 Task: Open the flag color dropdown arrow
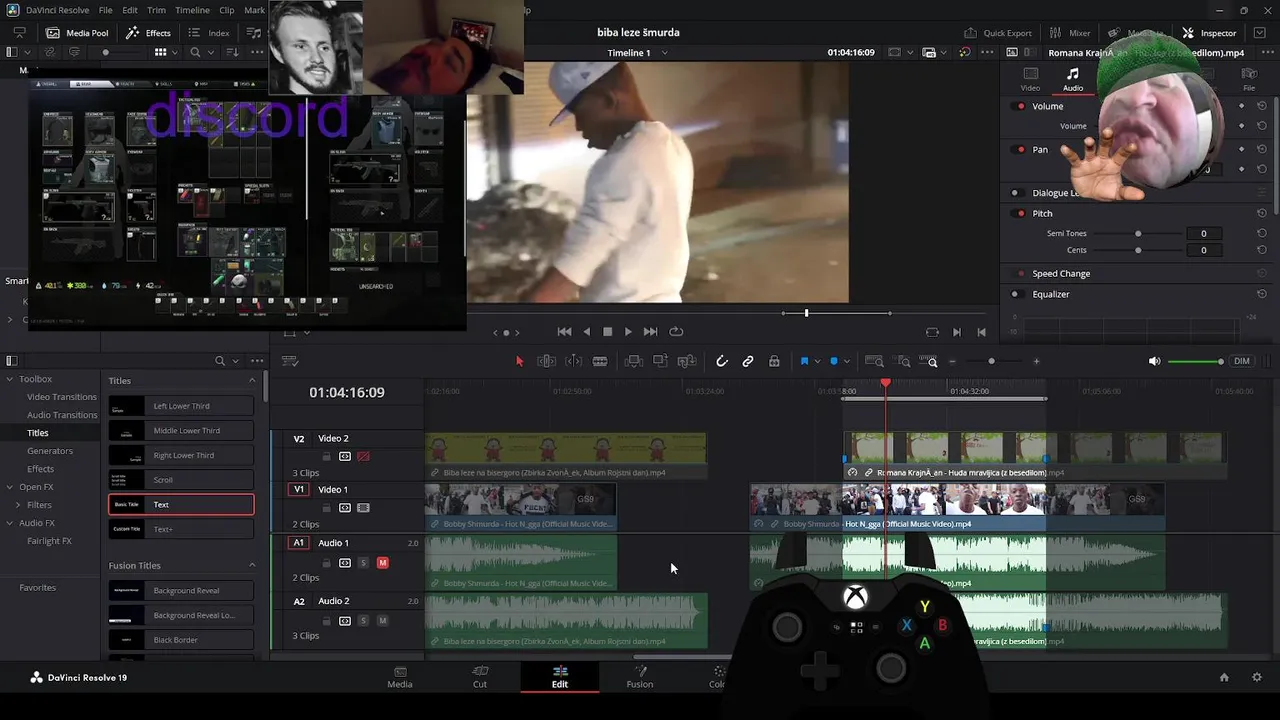click(817, 361)
